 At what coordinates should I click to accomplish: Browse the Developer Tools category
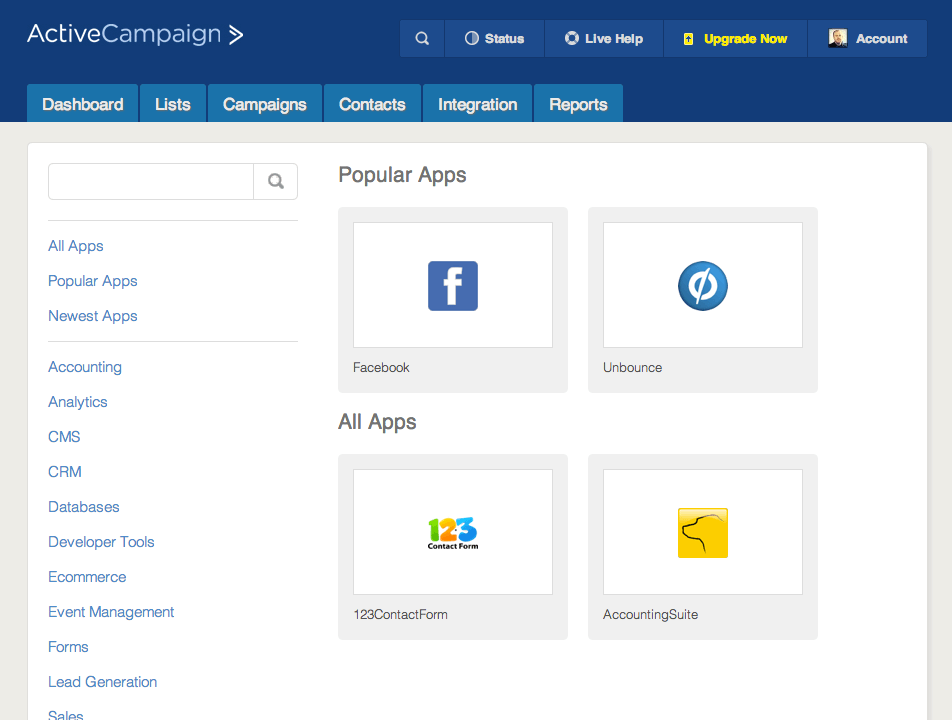point(101,542)
